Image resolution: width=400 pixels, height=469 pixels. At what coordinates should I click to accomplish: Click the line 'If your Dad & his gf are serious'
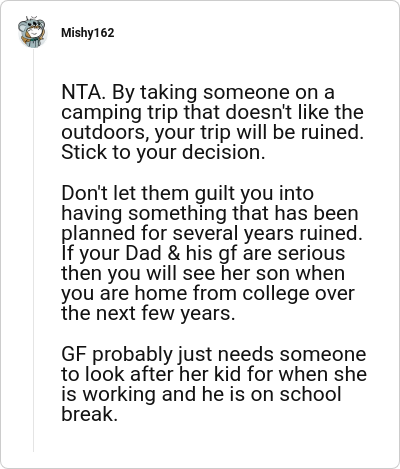tap(203, 253)
